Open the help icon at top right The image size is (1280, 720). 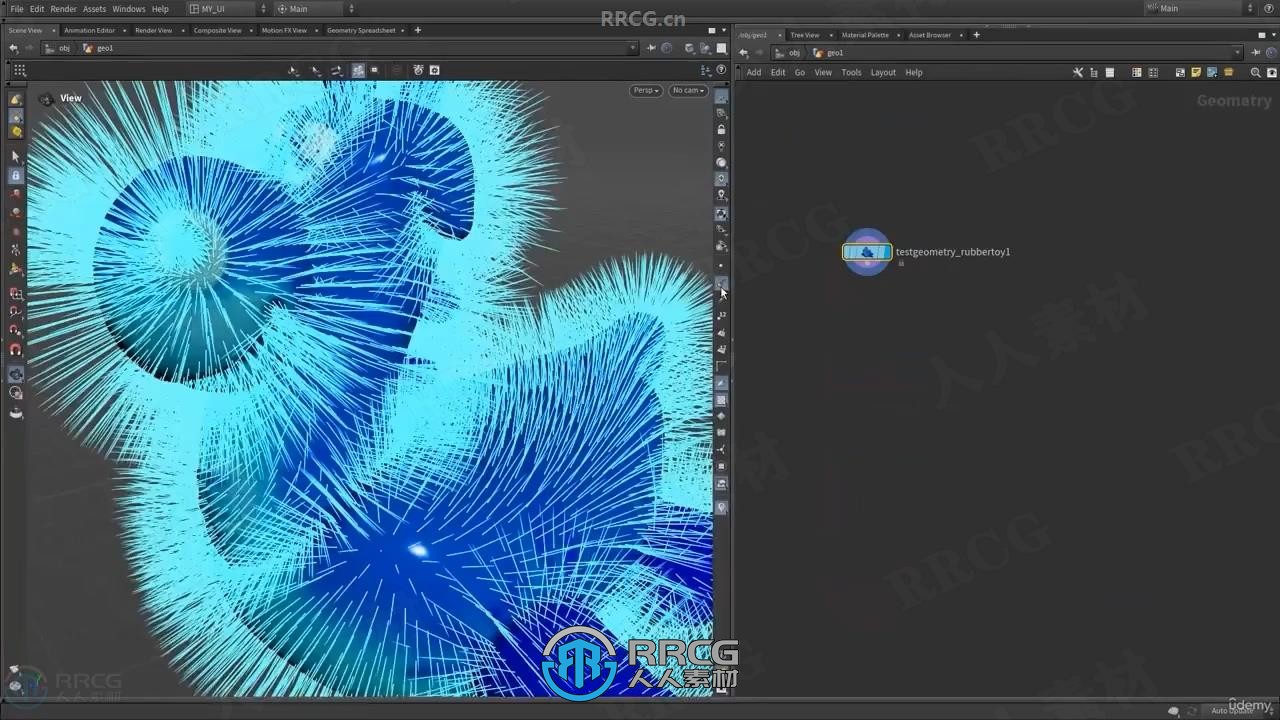[x=1270, y=8]
